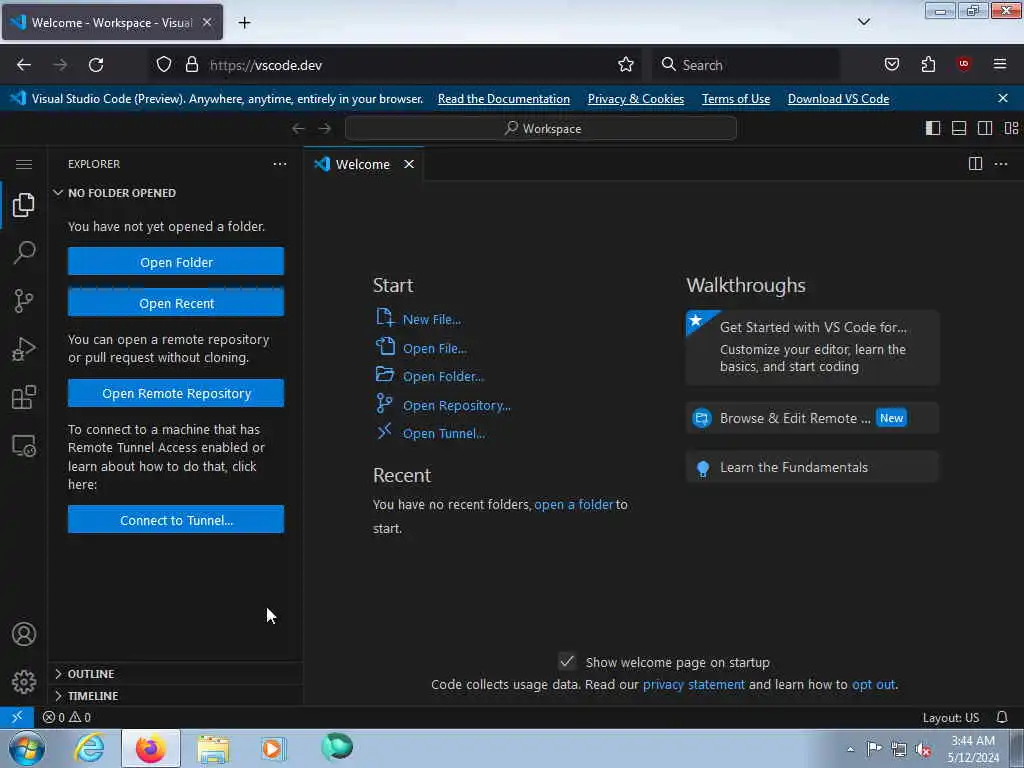The width and height of the screenshot is (1024, 768).
Task: Toggle the bottom panel layout icon
Action: tap(959, 128)
